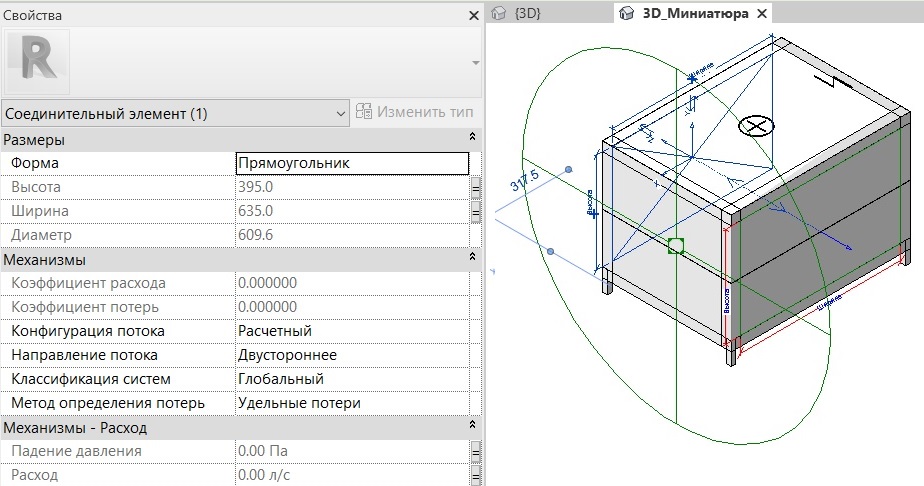Open the Соединительный элемент (1) filter dropdown
Viewport: 924px width, 486px height.
(x=175, y=114)
